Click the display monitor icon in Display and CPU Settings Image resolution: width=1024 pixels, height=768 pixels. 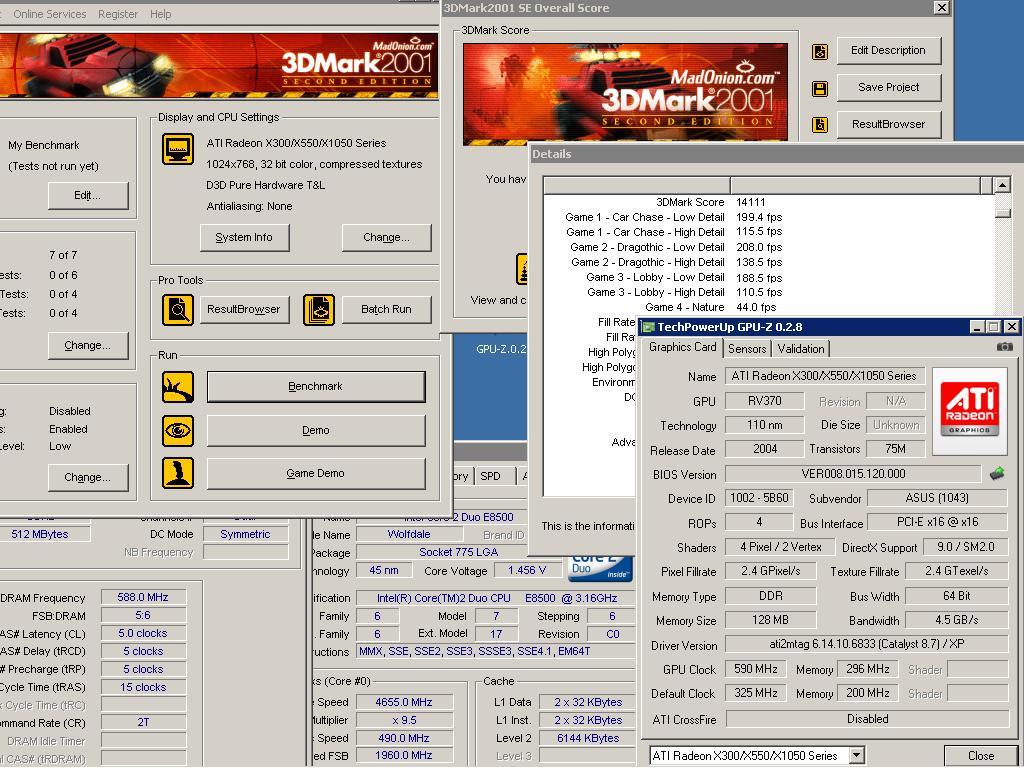click(x=178, y=149)
